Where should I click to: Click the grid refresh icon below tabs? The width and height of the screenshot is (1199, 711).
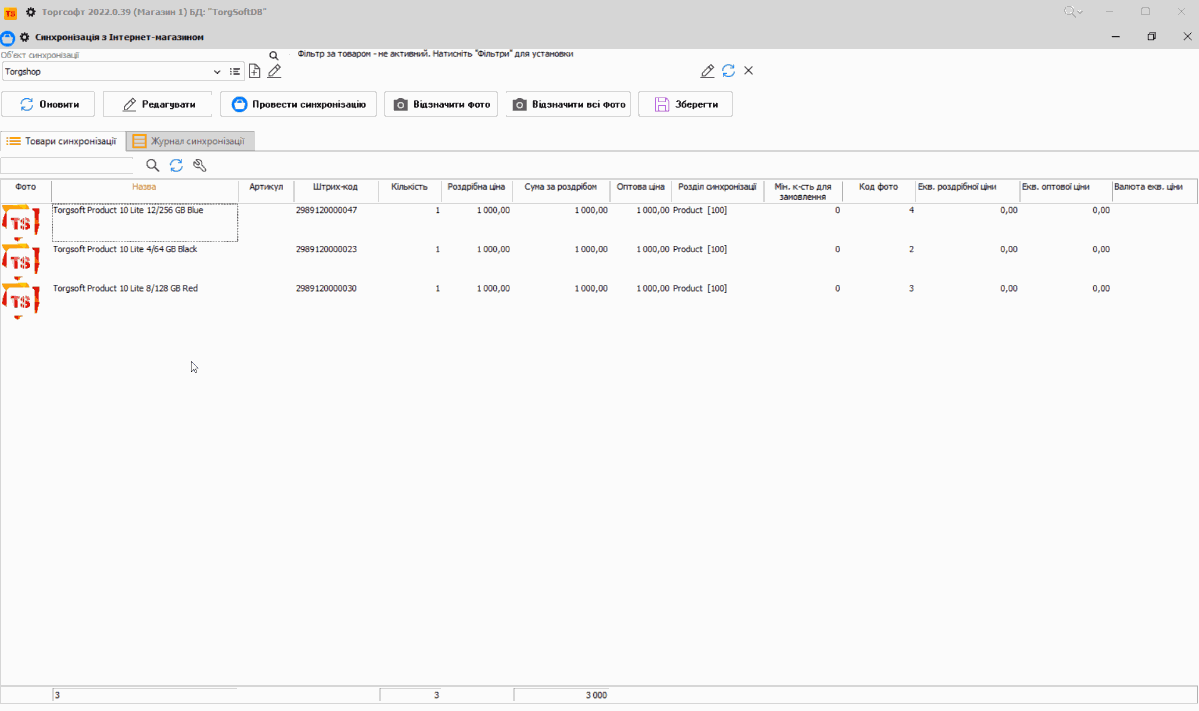(176, 166)
